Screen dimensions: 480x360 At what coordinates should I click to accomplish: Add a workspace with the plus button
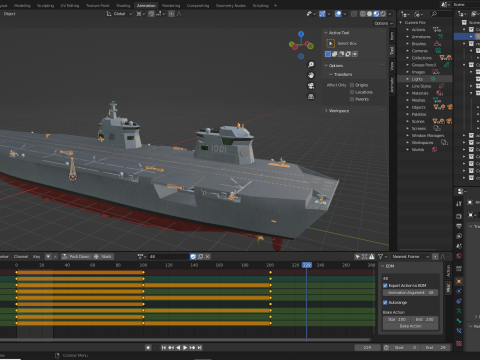(x=275, y=5)
